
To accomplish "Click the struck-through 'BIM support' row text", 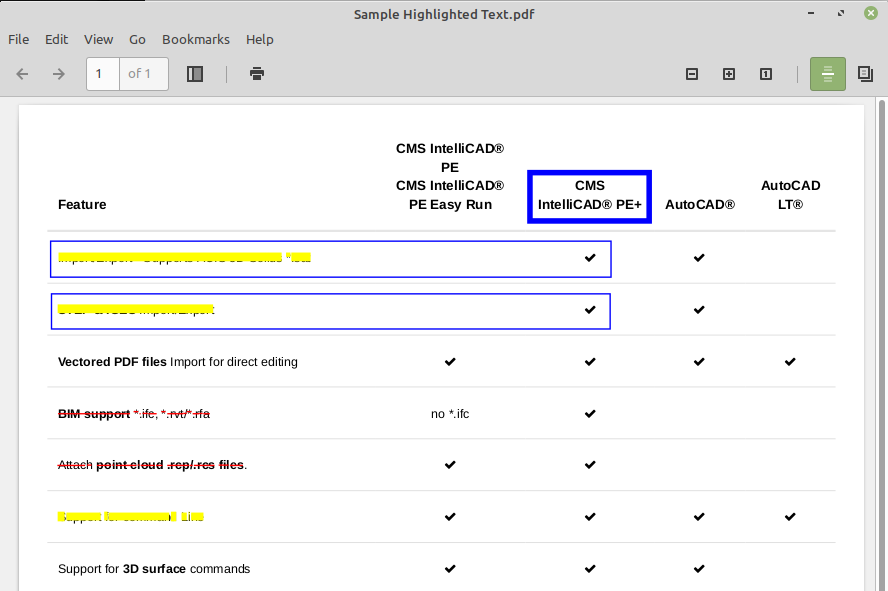I will (x=134, y=414).
